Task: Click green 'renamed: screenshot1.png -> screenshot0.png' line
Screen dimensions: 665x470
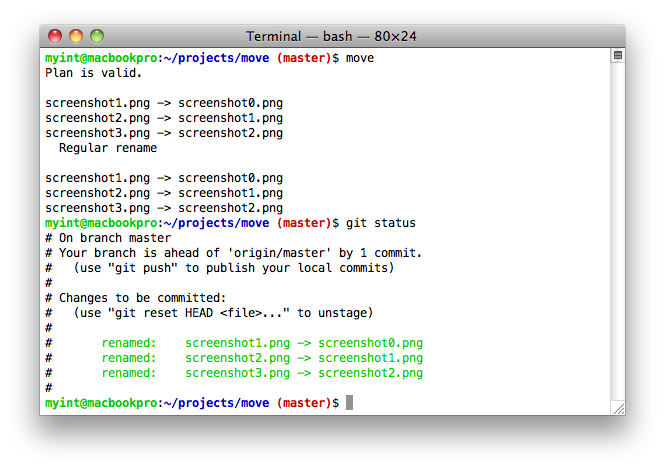Action: click(262, 343)
